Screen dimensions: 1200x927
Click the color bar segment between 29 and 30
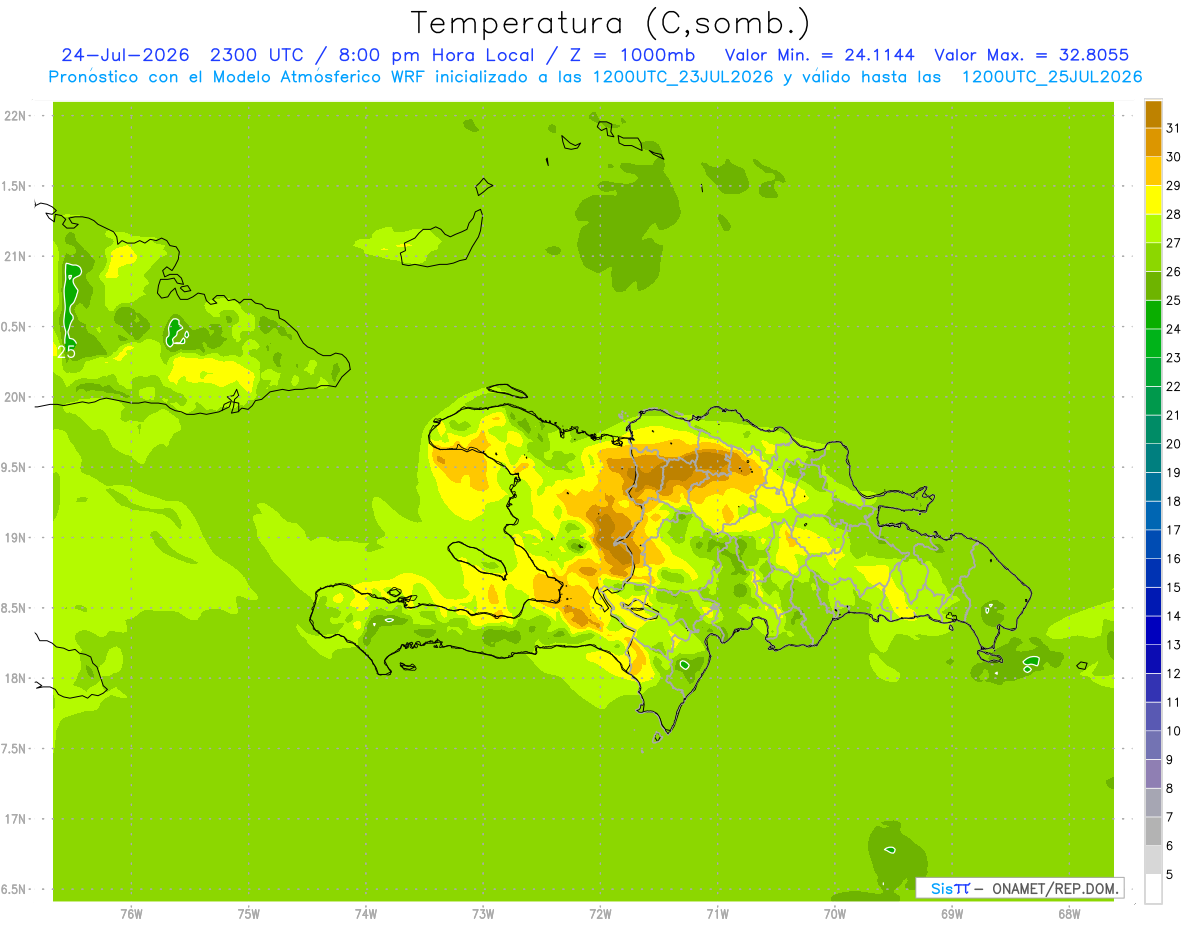point(1153,171)
